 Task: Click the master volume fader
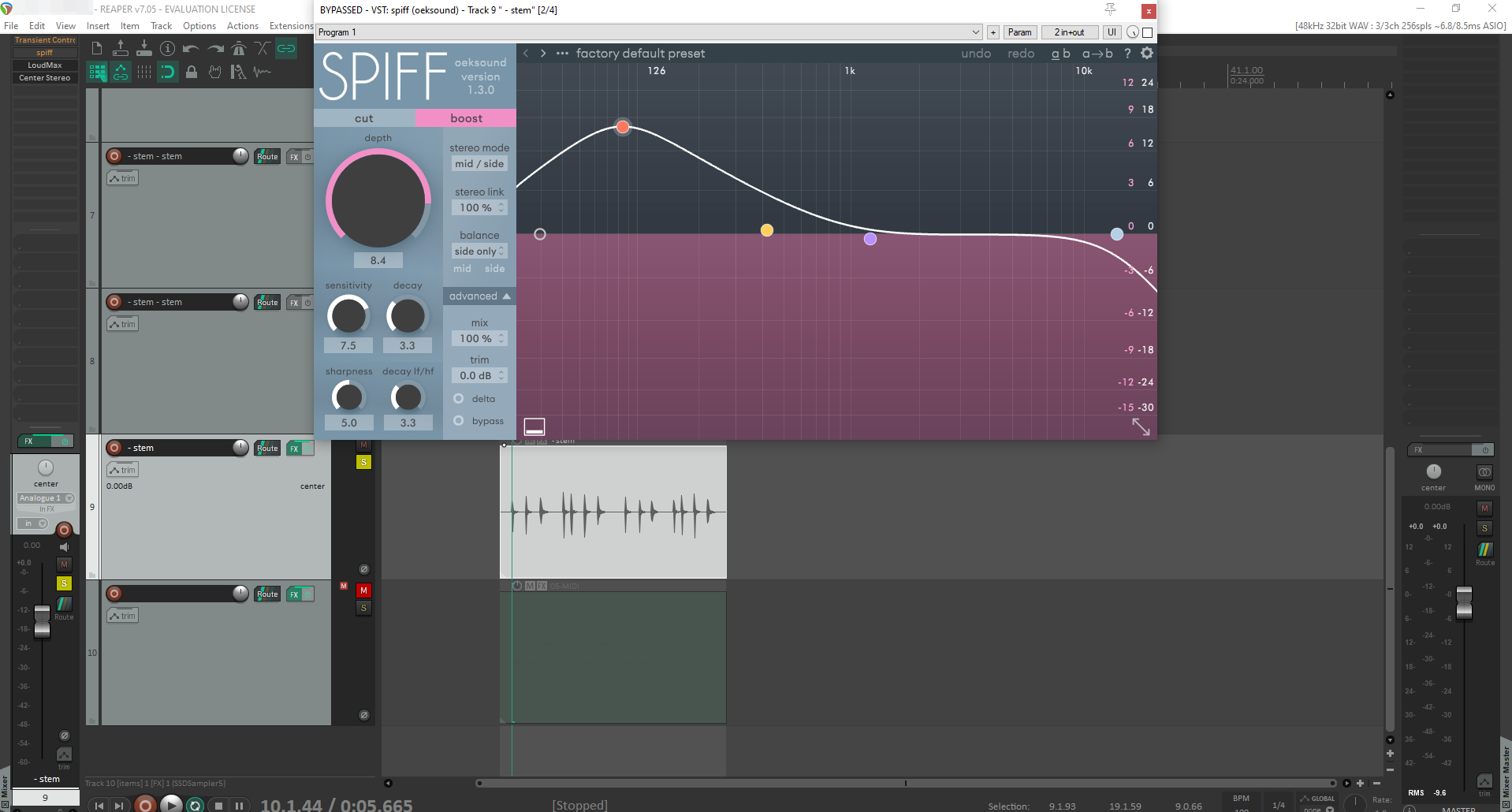[x=1464, y=602]
